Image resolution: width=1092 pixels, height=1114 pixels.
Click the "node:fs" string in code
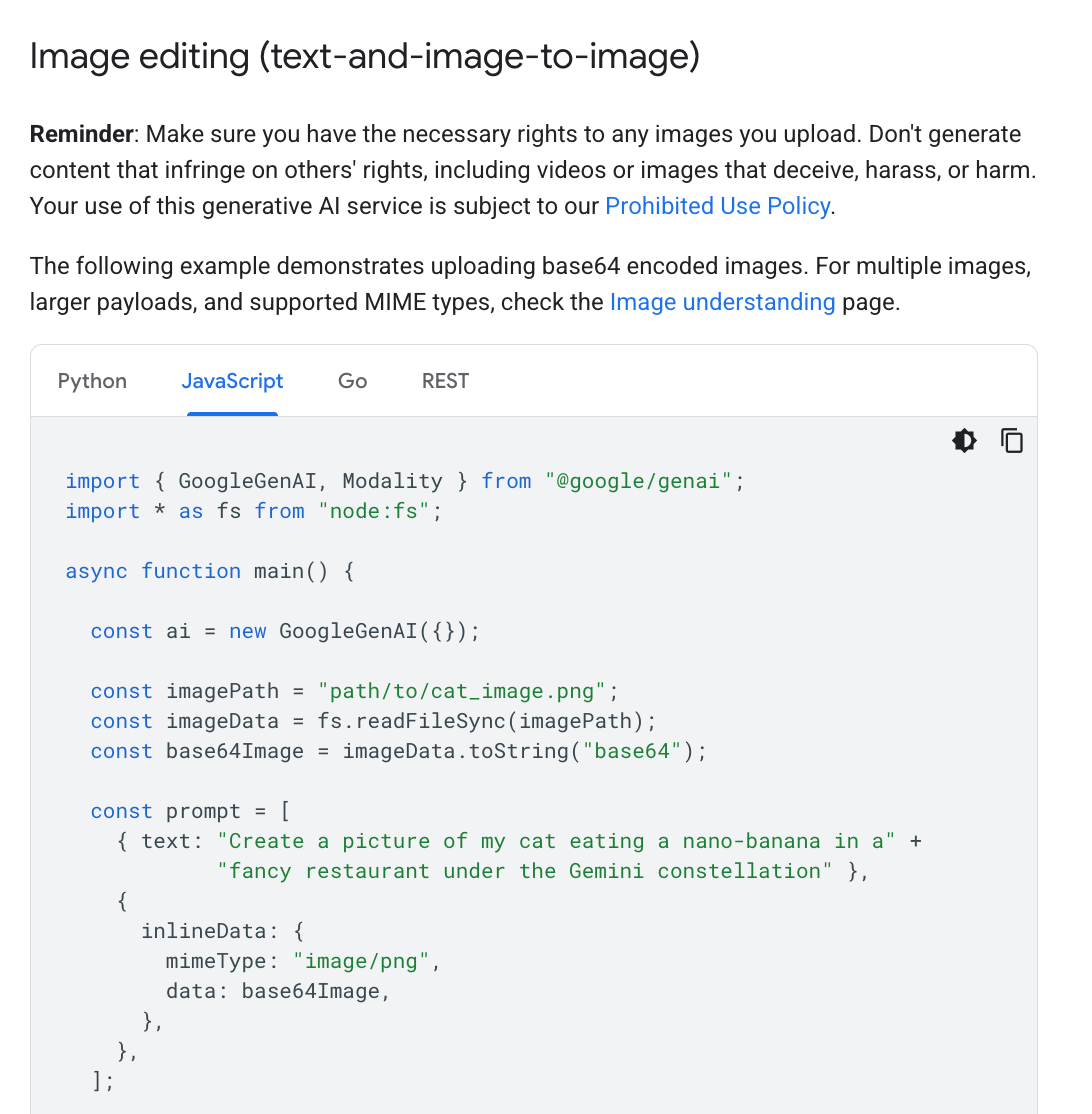click(374, 511)
